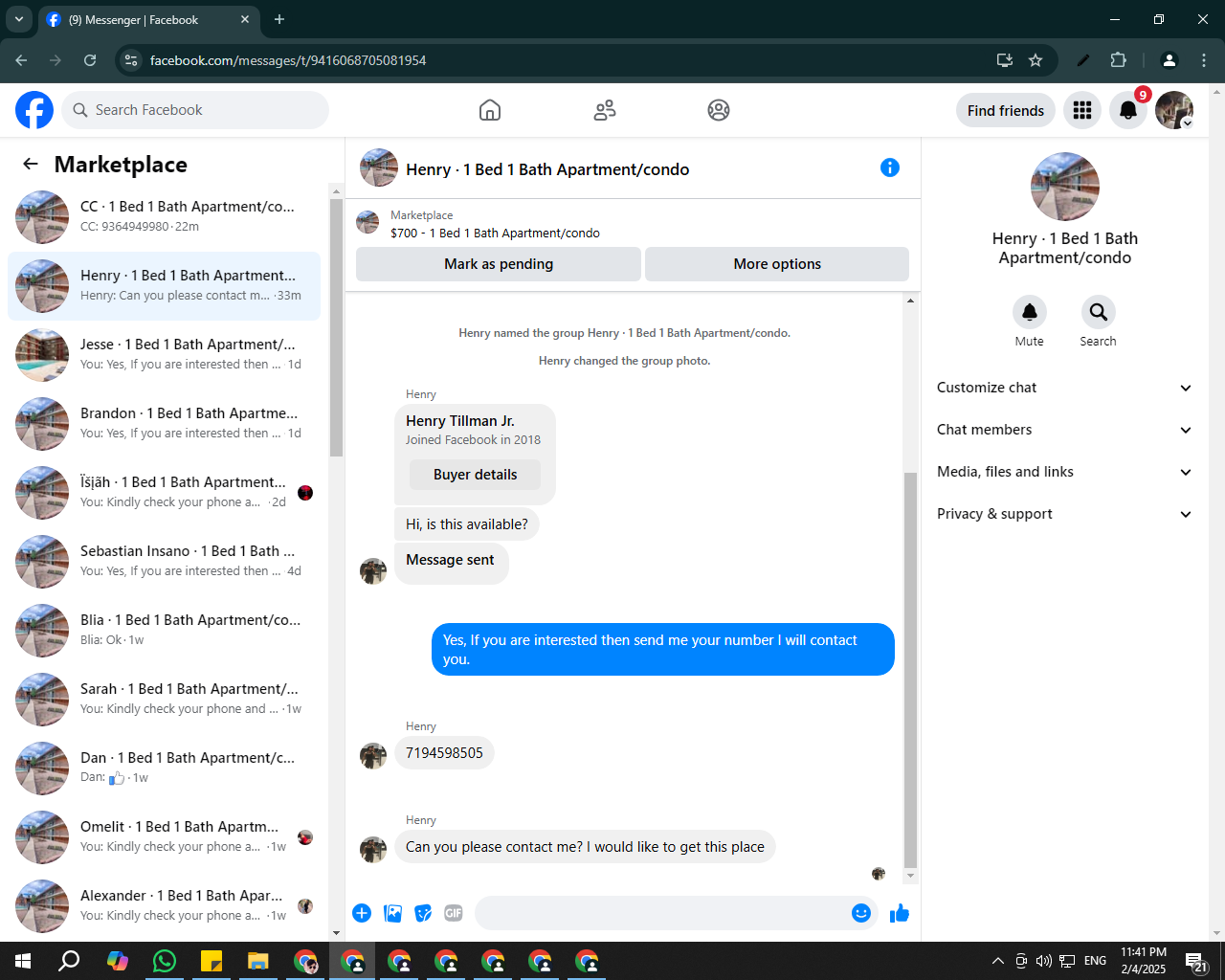Click Find friends button
The height and width of the screenshot is (980, 1225).
(1006, 110)
